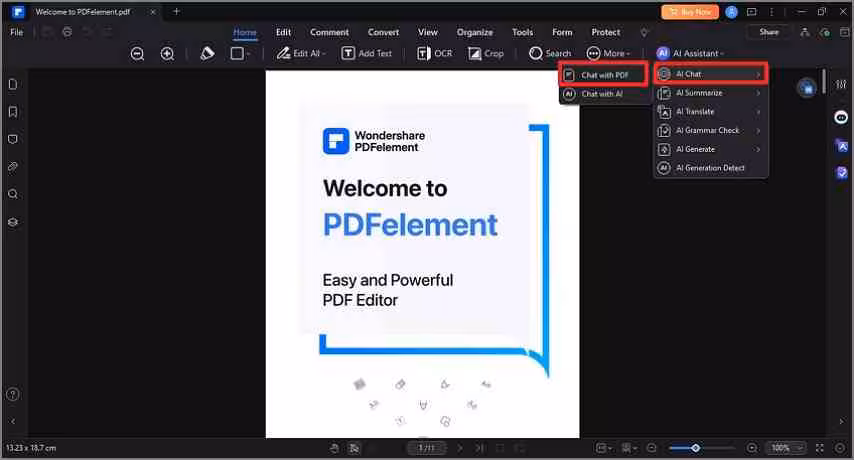Expand the right sidebar arrow
This screenshot has height=460, width=854.
pos(841,421)
